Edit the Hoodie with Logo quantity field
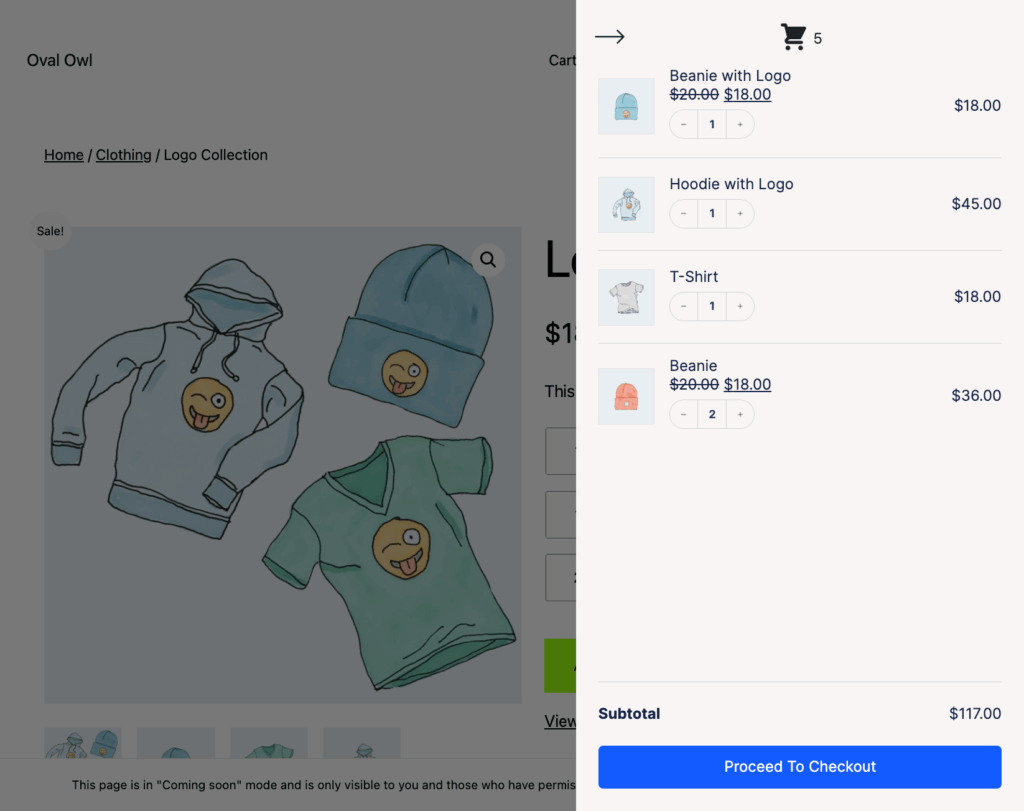Image resolution: width=1024 pixels, height=811 pixels. (x=712, y=214)
